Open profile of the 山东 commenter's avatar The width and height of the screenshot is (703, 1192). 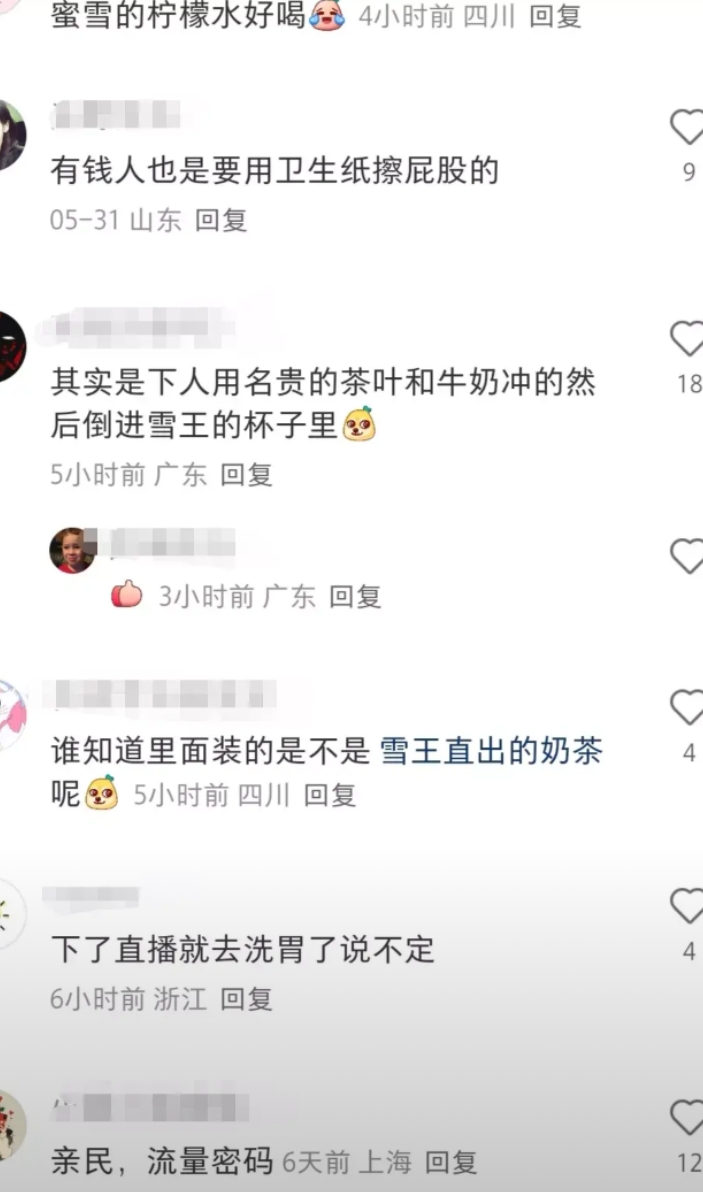click(x=11, y=135)
